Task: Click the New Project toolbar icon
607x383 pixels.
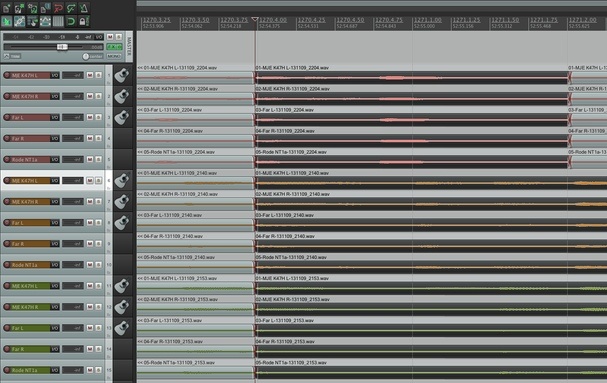Action: point(7,8)
